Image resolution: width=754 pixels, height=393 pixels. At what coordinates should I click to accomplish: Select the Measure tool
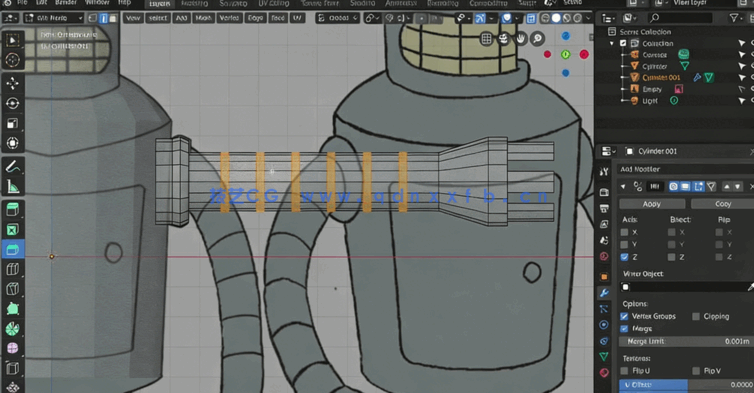(13, 187)
